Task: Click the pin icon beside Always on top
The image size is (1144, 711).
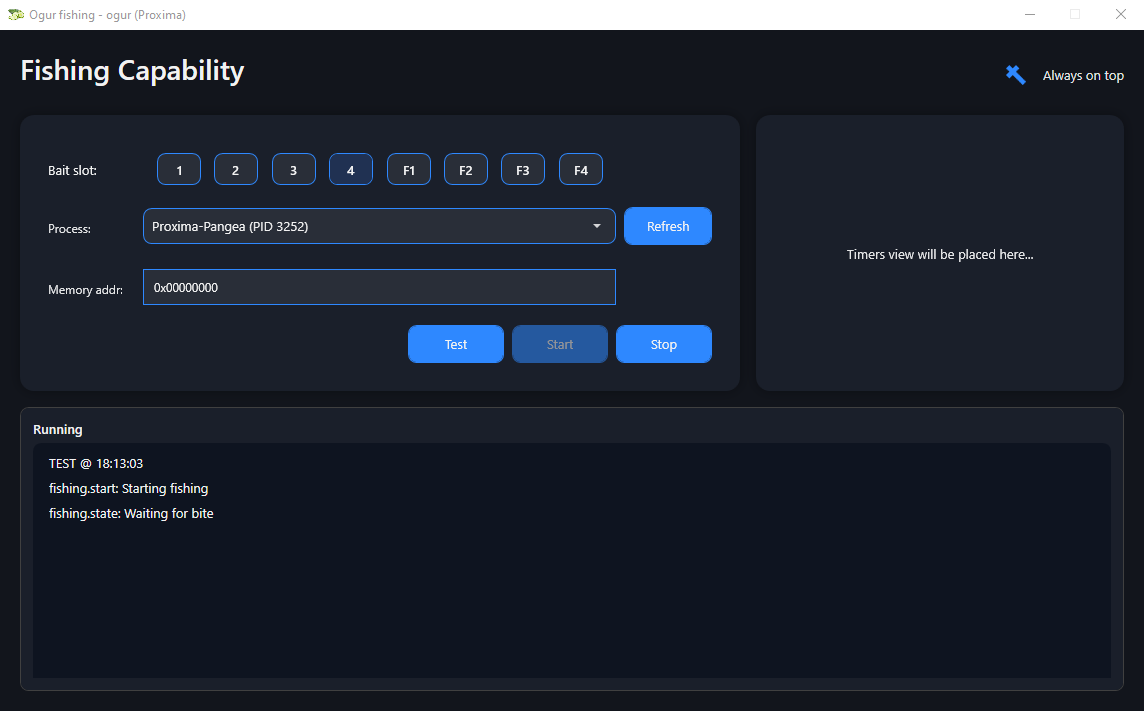Action: point(1015,75)
